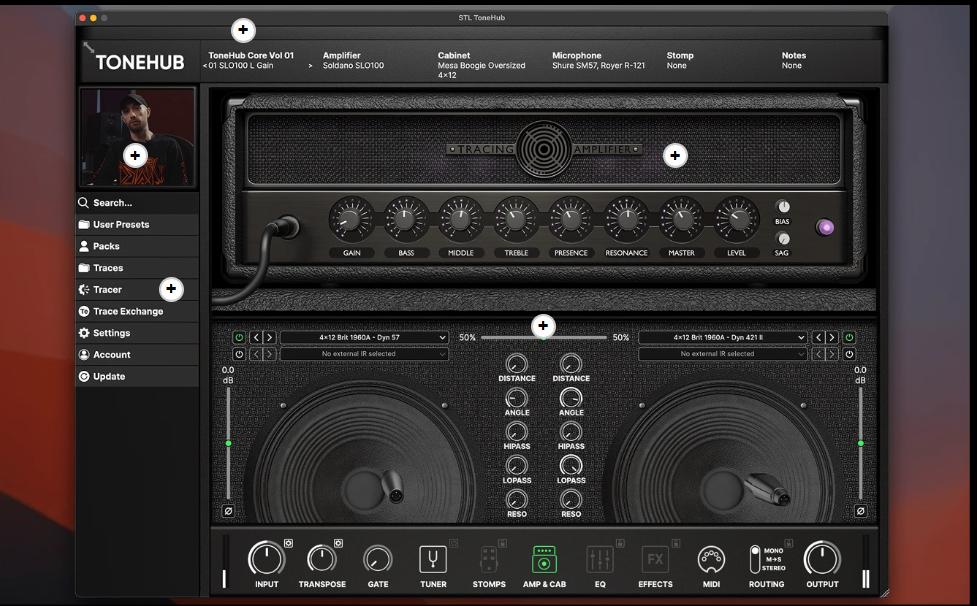Image resolution: width=977 pixels, height=606 pixels.
Task: Click the Microphone Shure SM57 header
Action: point(598,60)
